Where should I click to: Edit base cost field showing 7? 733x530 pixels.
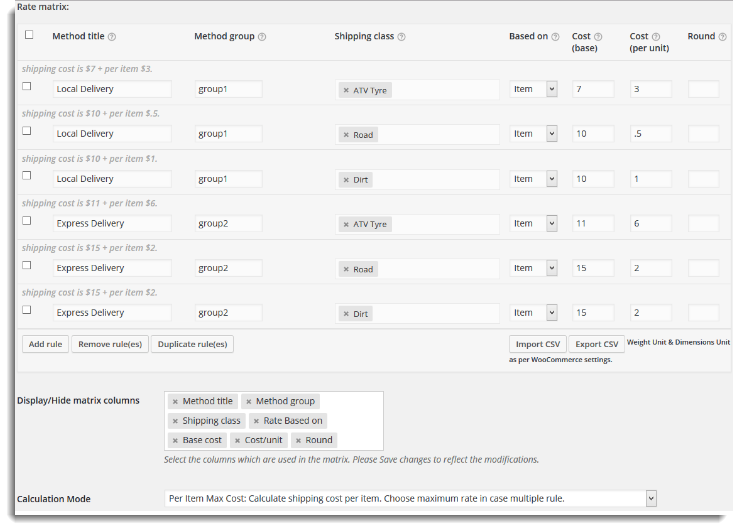tap(593, 89)
